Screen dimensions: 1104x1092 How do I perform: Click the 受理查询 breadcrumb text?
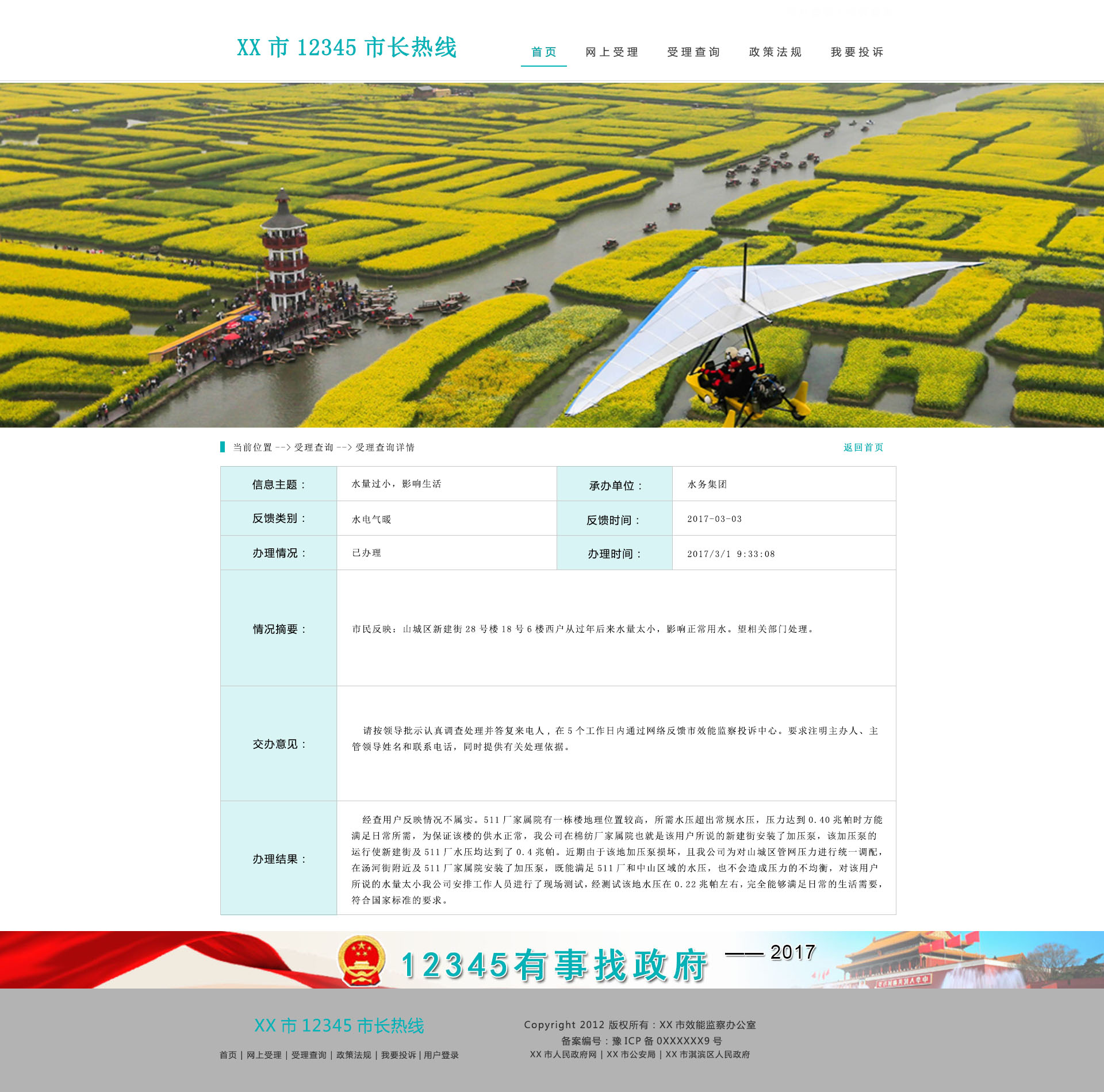click(314, 447)
